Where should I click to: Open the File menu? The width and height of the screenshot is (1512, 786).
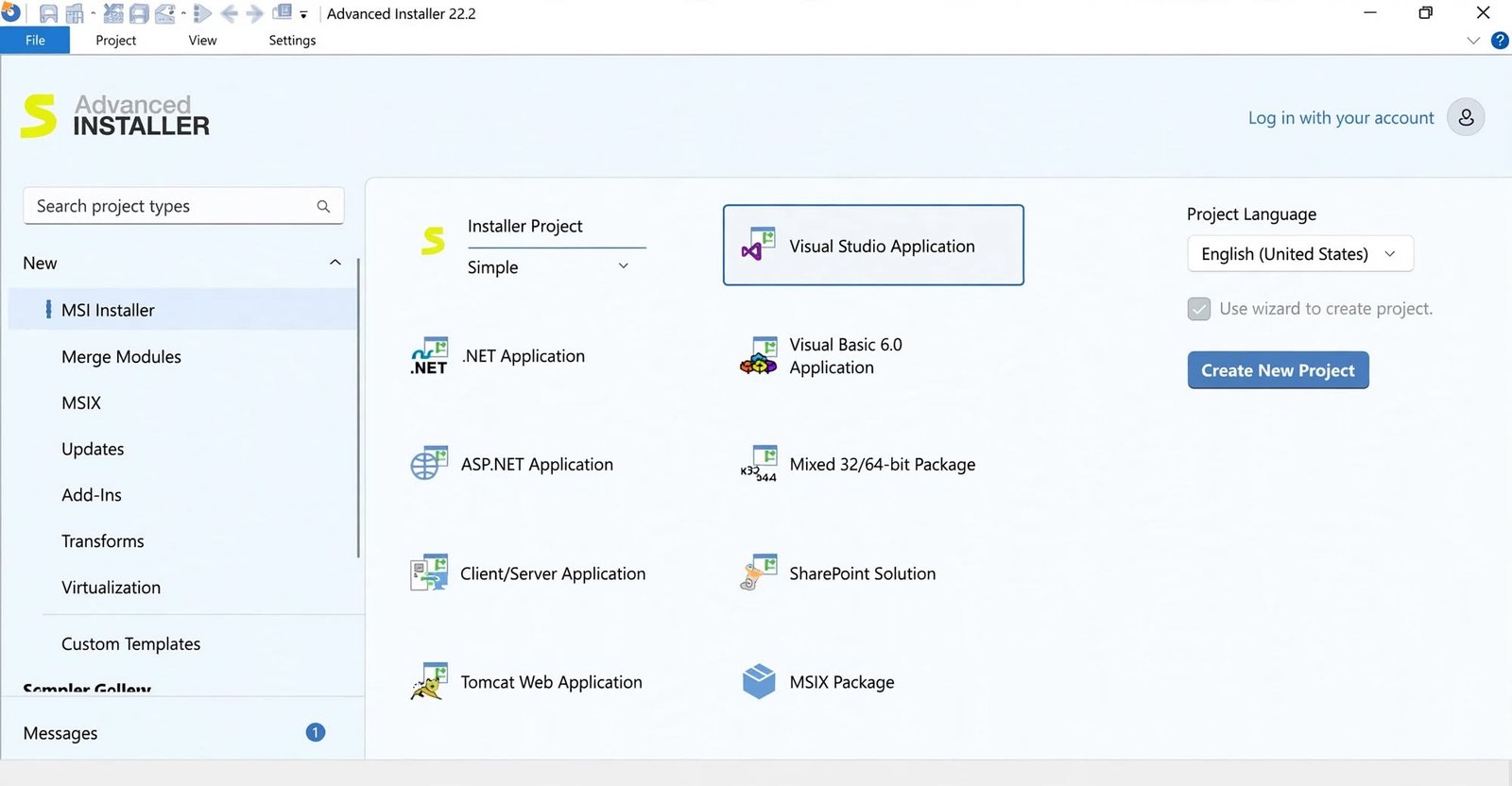[x=35, y=40]
